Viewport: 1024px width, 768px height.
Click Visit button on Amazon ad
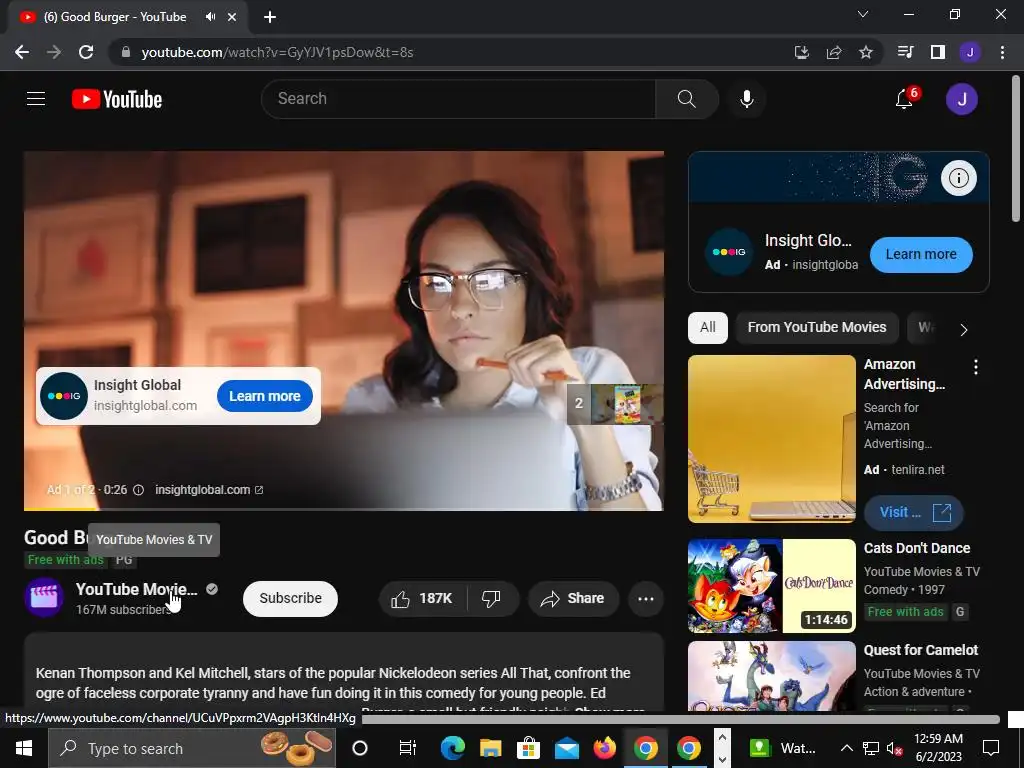pyautogui.click(x=914, y=512)
